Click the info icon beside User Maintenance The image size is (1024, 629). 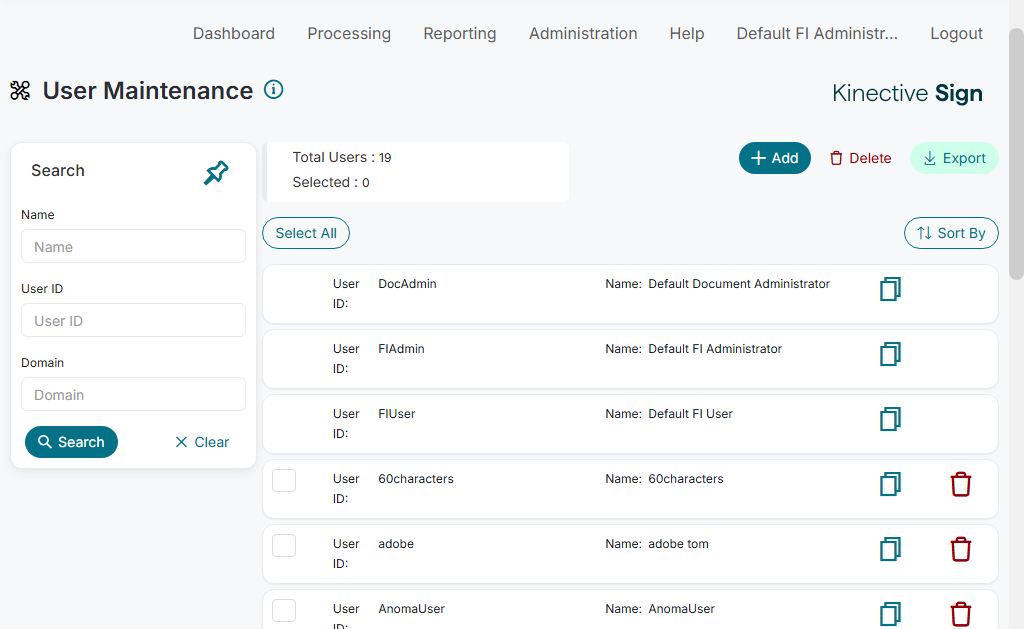click(273, 90)
